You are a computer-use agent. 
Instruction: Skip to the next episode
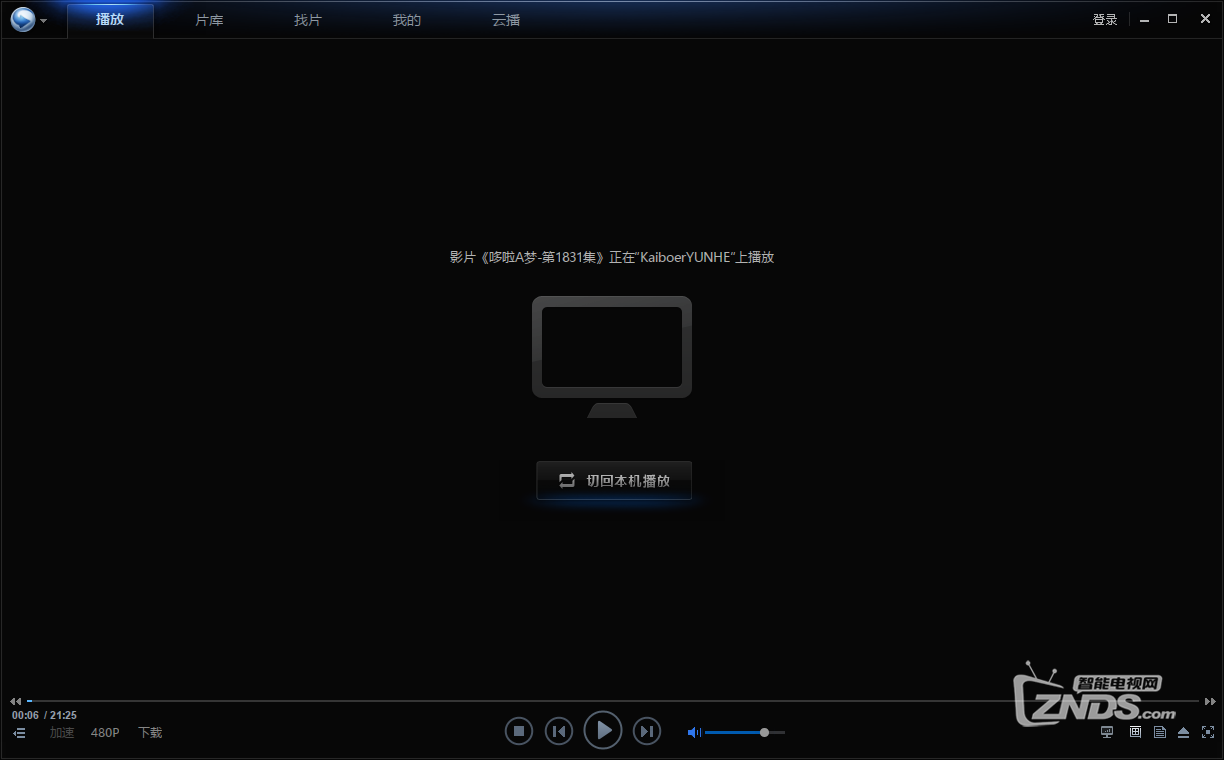pyautogui.click(x=647, y=731)
